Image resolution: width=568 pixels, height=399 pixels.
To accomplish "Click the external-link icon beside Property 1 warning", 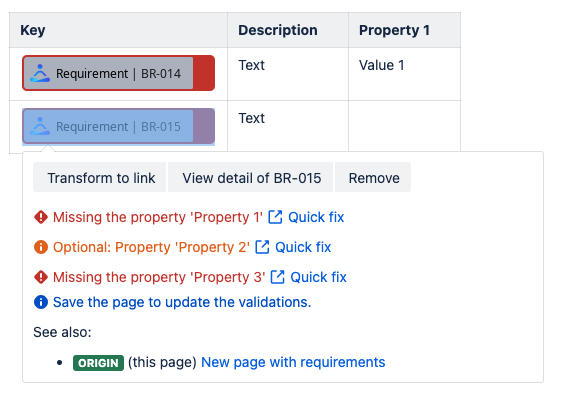I will 275,217.
